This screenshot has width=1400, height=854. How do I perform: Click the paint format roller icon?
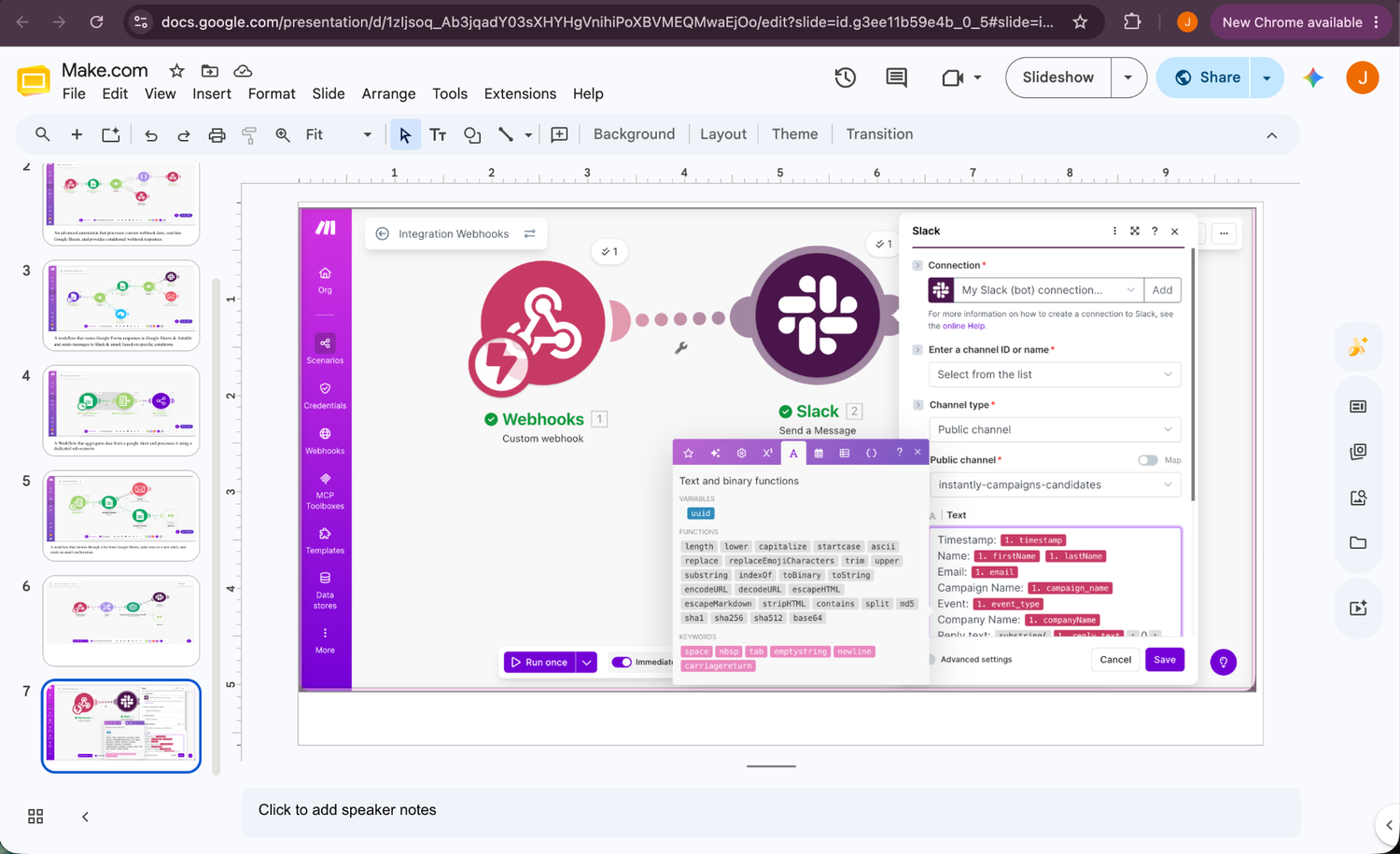[x=249, y=135]
